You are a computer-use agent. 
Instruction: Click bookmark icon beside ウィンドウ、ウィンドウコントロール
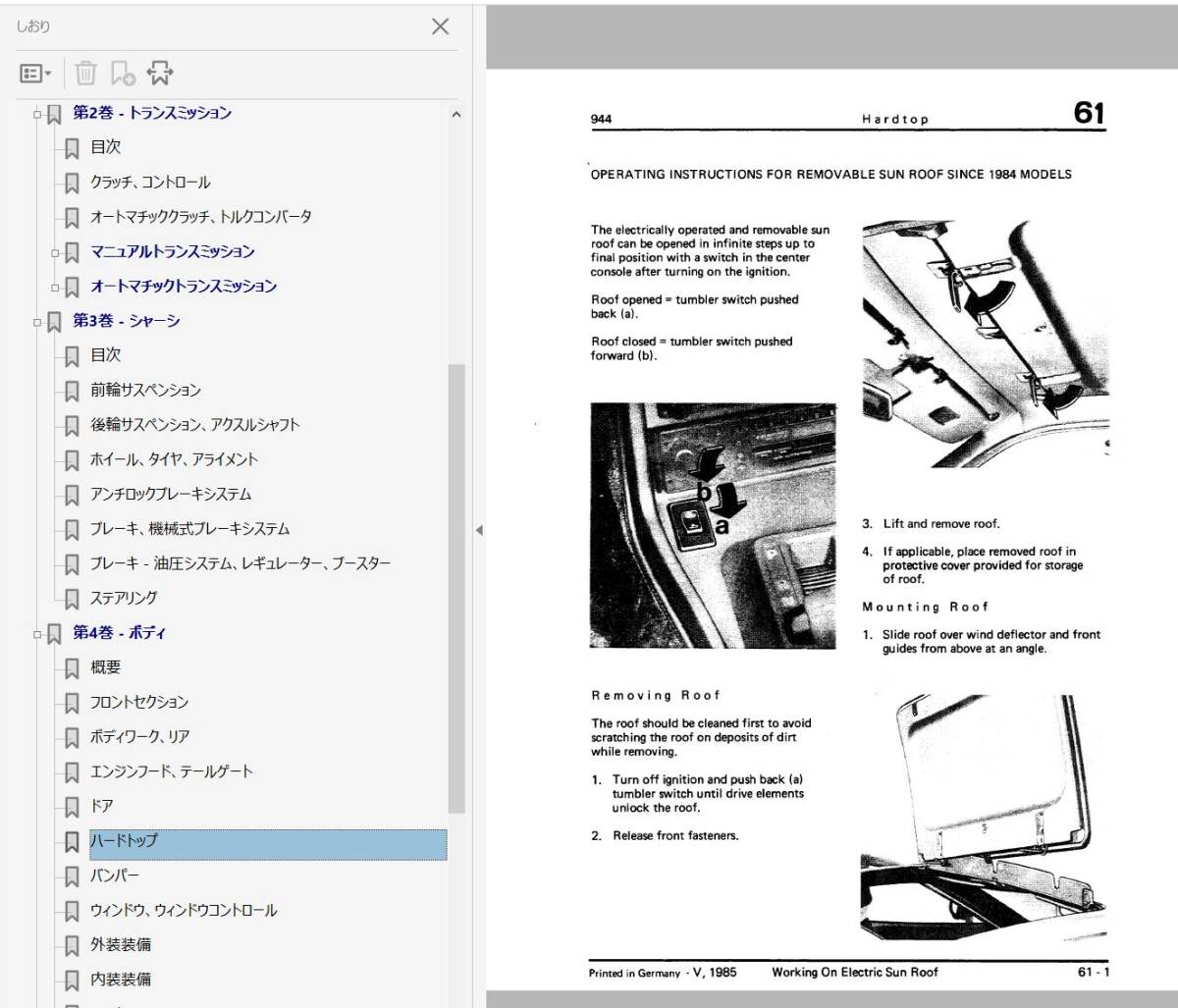click(72, 912)
